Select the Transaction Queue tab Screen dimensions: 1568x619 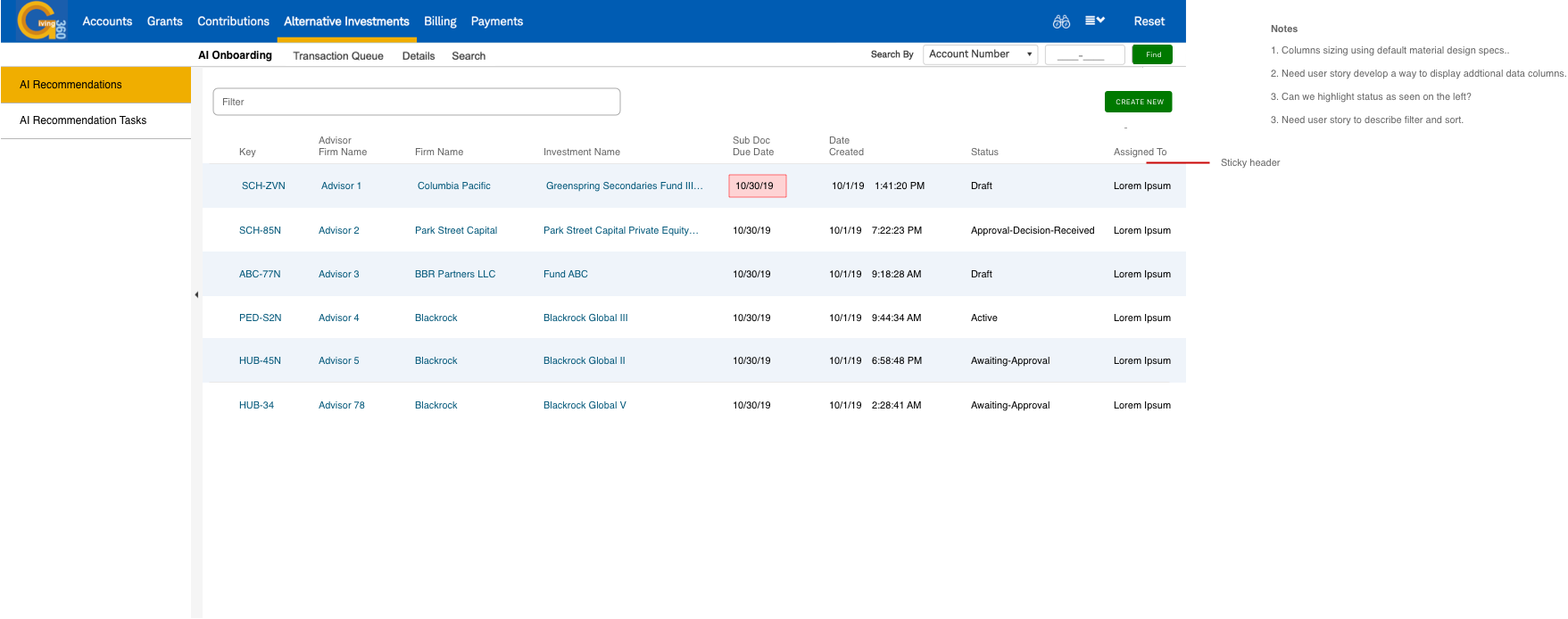pos(338,56)
